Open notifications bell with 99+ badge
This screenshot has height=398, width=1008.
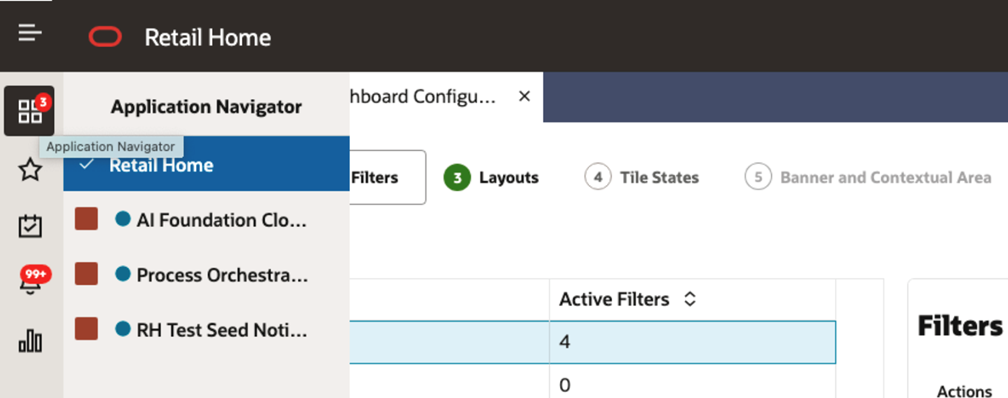(x=31, y=281)
